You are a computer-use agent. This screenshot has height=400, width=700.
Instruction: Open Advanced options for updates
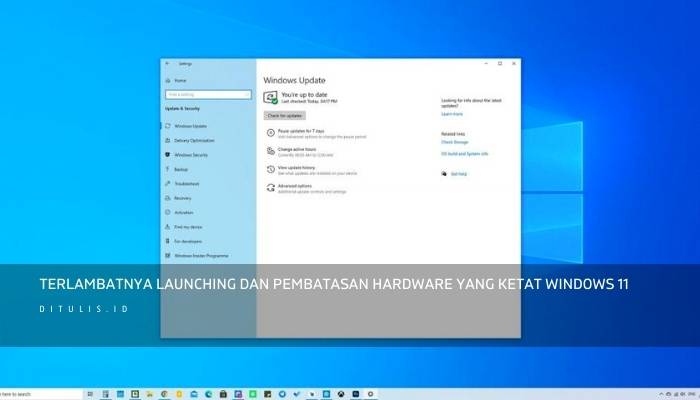coord(306,188)
